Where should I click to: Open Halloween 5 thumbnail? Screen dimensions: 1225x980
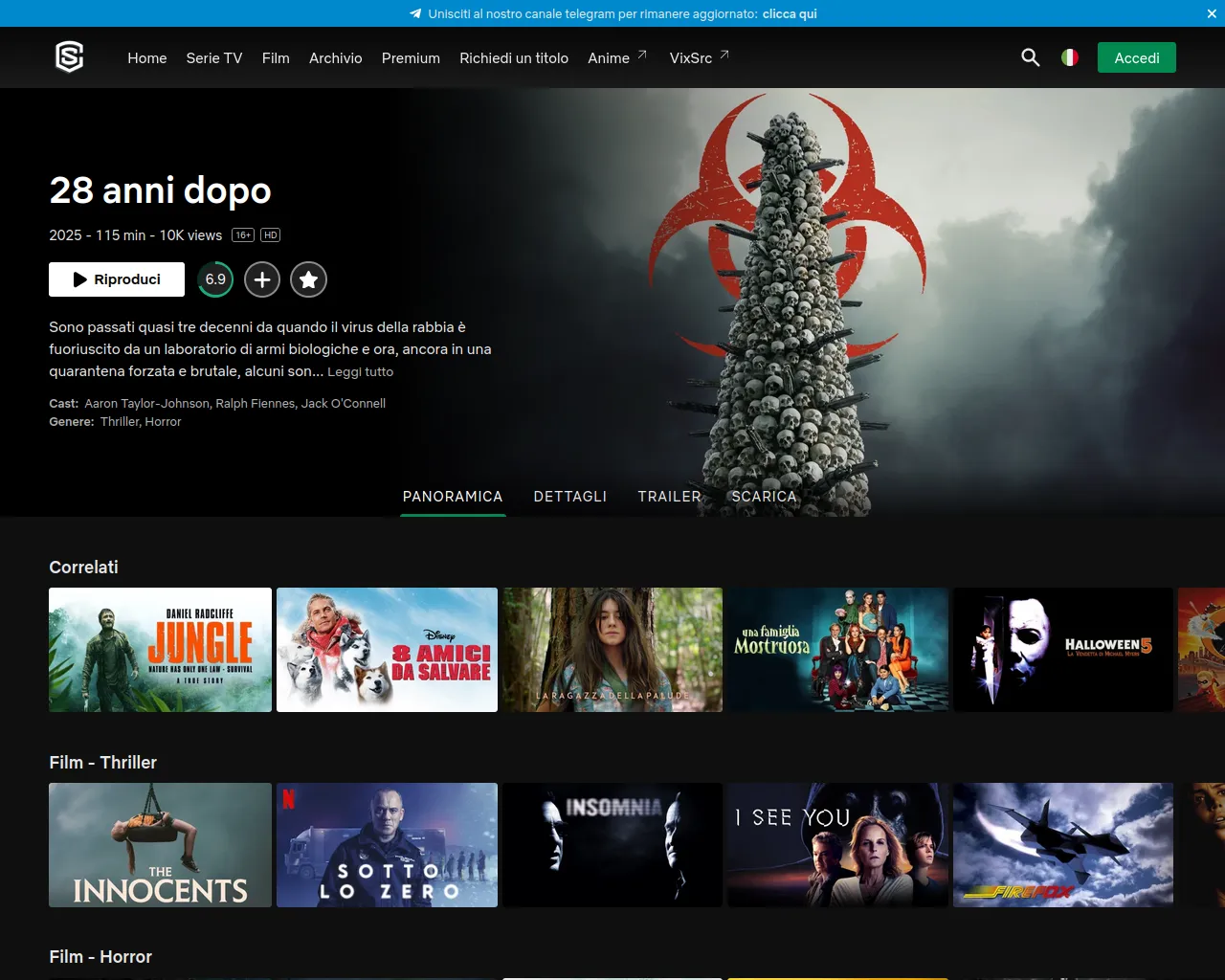click(x=1063, y=650)
